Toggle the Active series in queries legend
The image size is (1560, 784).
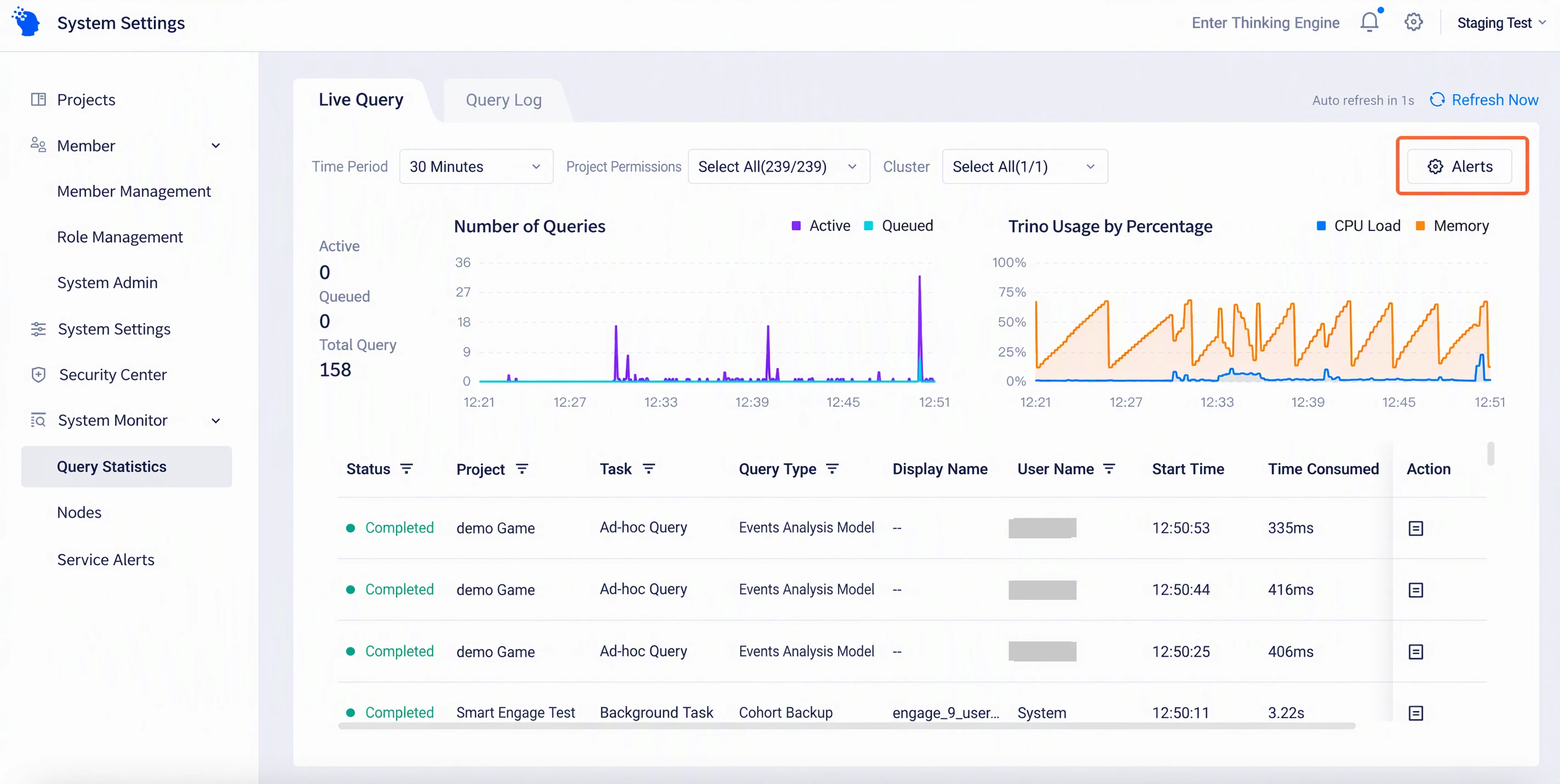coord(821,226)
